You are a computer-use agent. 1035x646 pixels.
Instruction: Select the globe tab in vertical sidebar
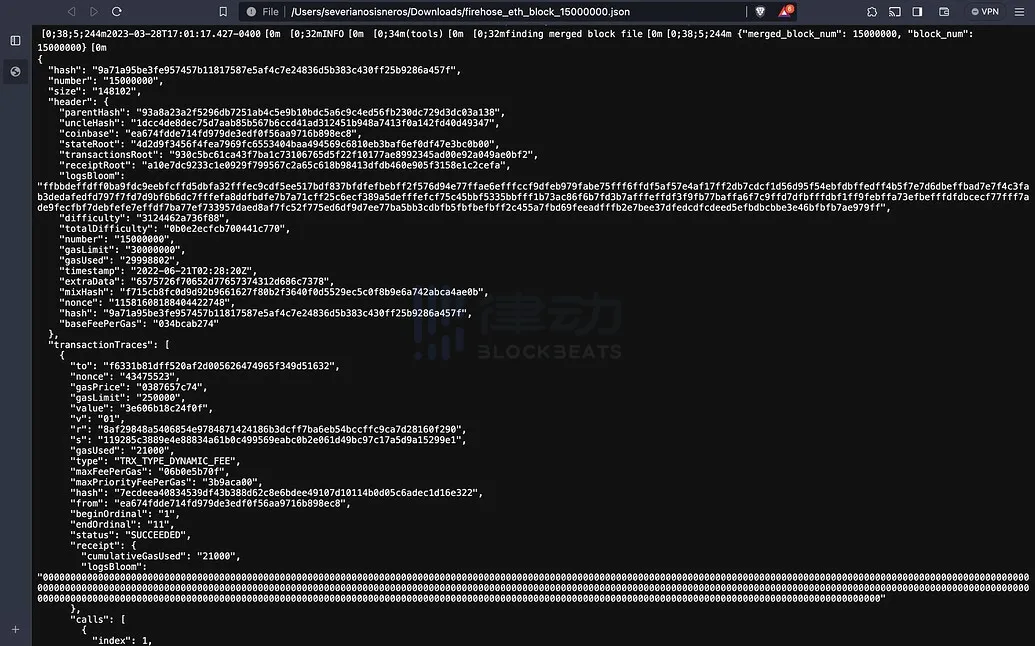coord(15,71)
